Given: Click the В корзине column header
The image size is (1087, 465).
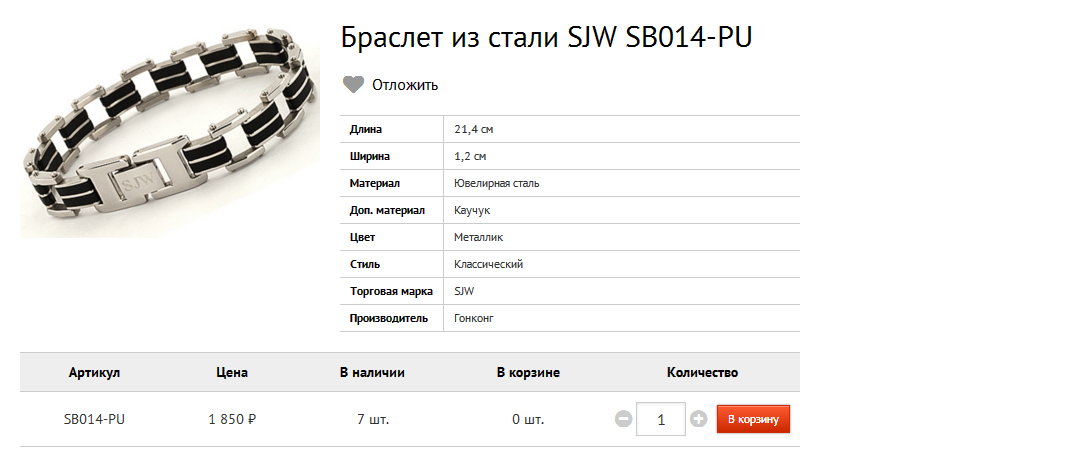Looking at the screenshot, I should tap(528, 373).
